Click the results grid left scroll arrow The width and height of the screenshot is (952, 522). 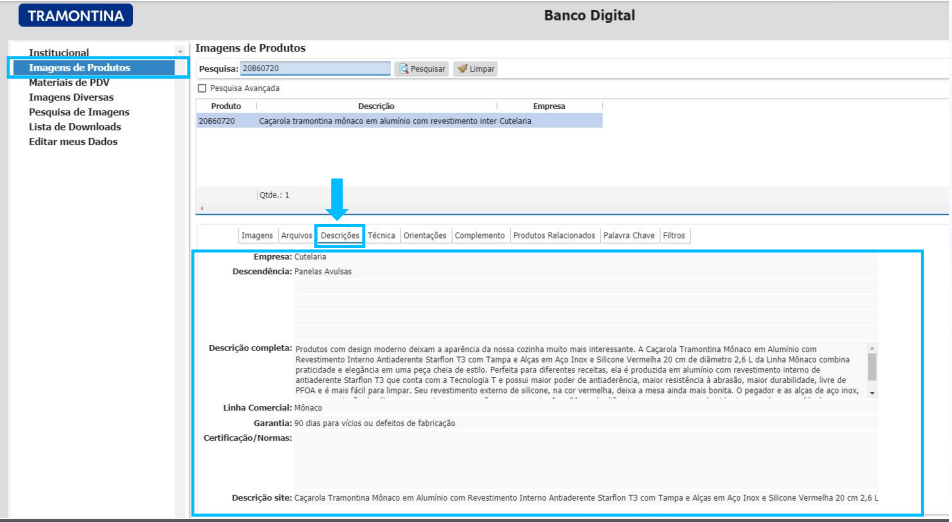(202, 208)
